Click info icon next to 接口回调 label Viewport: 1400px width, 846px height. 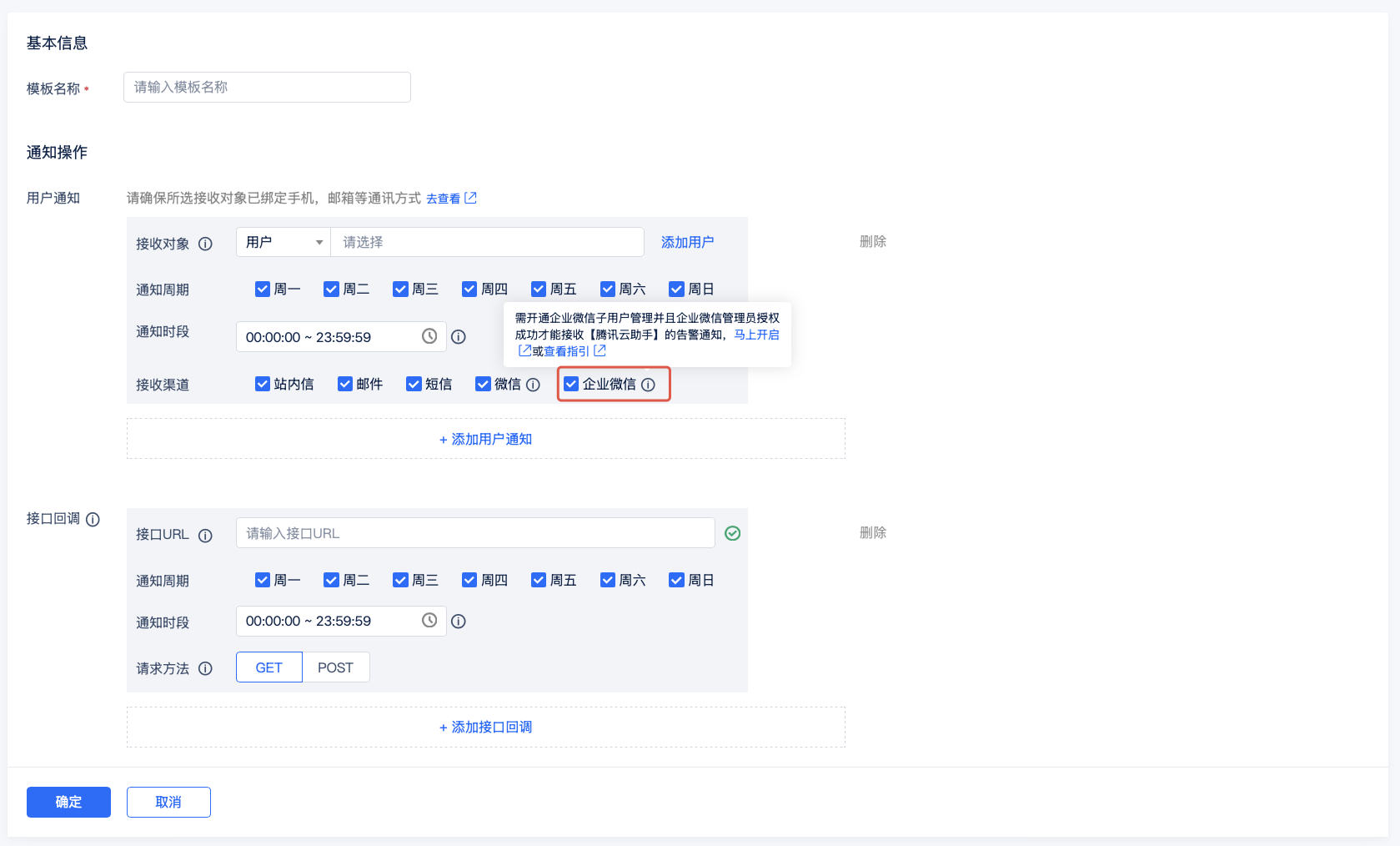(x=93, y=519)
